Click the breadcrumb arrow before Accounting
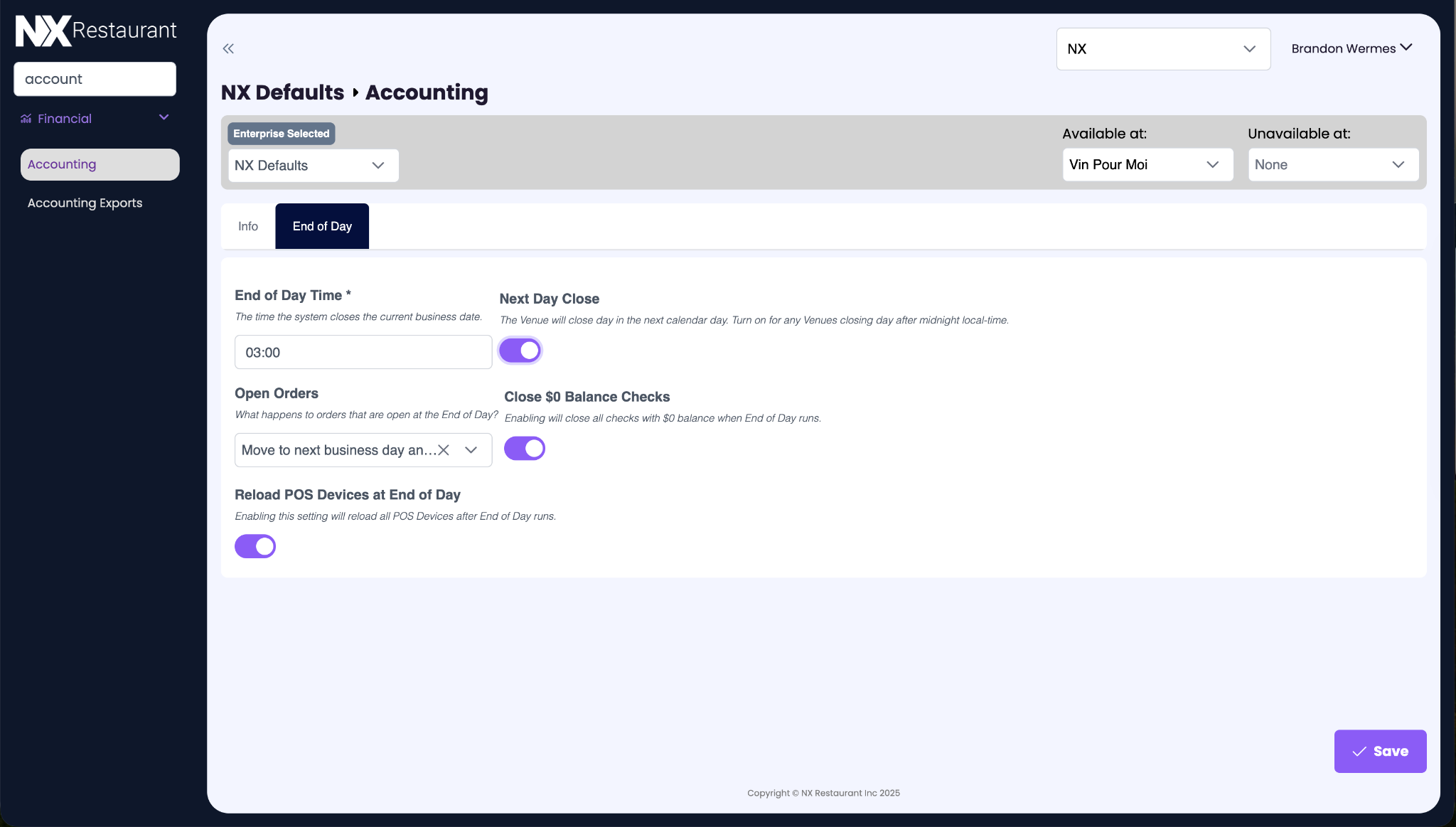 355,92
